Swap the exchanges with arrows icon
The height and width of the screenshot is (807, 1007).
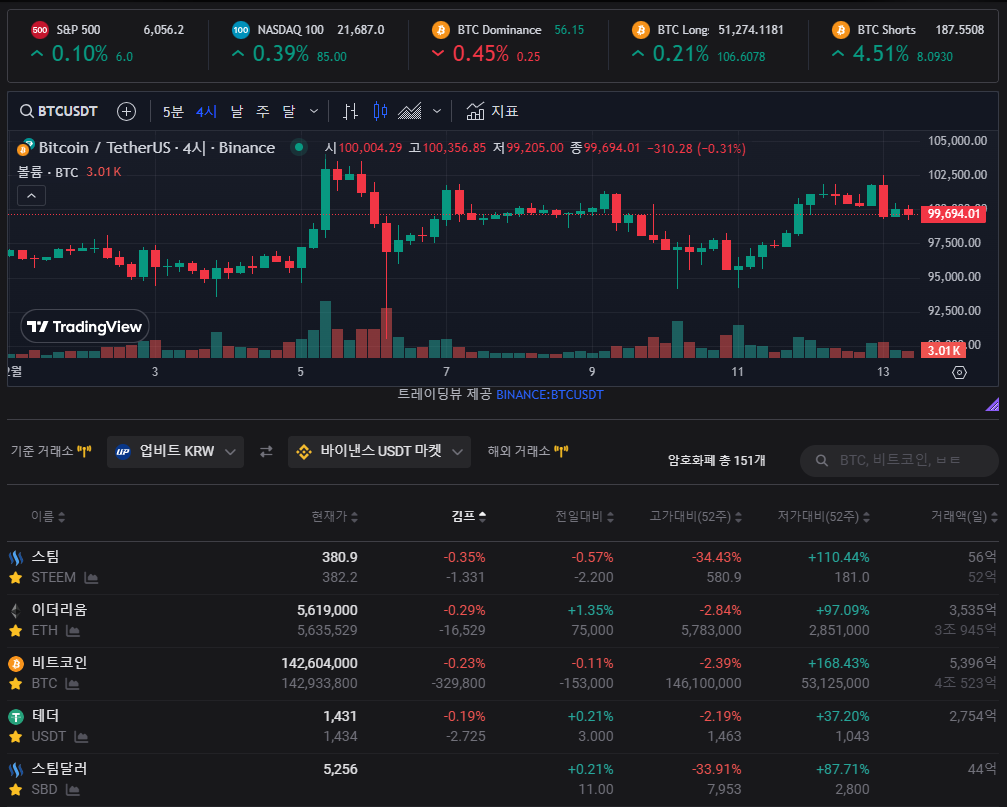[x=266, y=451]
